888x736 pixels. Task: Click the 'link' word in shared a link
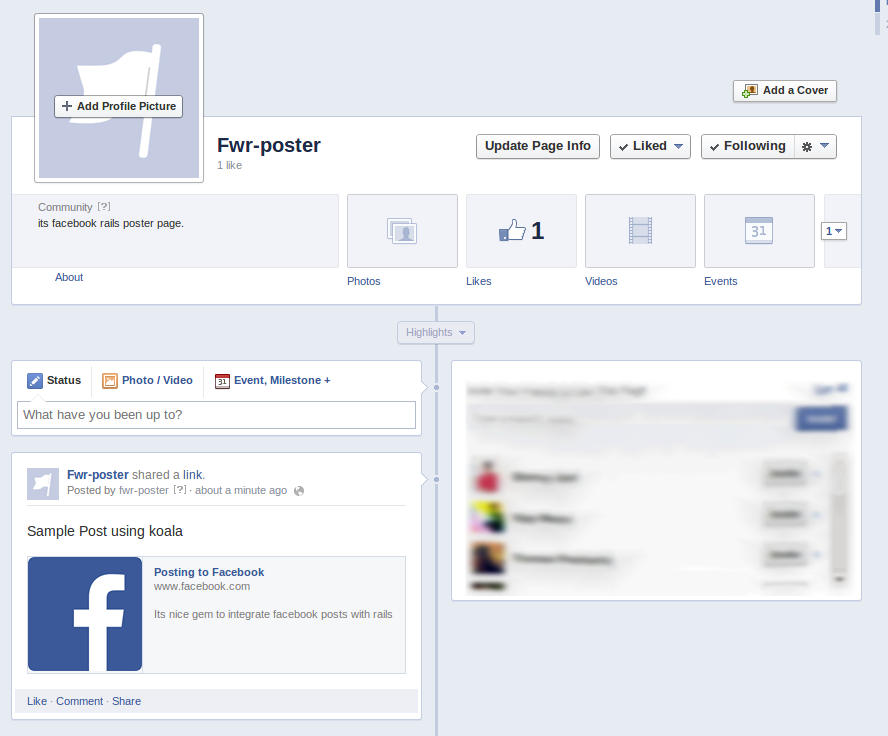pos(193,475)
